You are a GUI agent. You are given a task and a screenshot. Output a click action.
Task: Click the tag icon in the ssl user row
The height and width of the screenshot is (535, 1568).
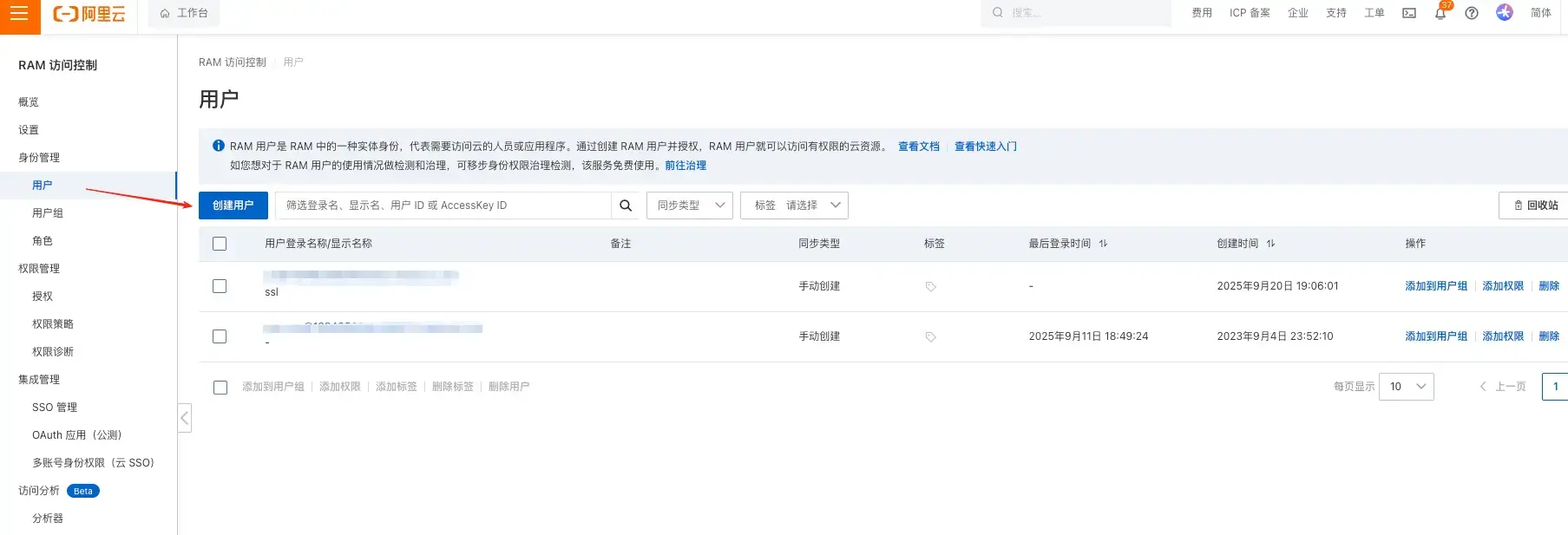coord(930,287)
